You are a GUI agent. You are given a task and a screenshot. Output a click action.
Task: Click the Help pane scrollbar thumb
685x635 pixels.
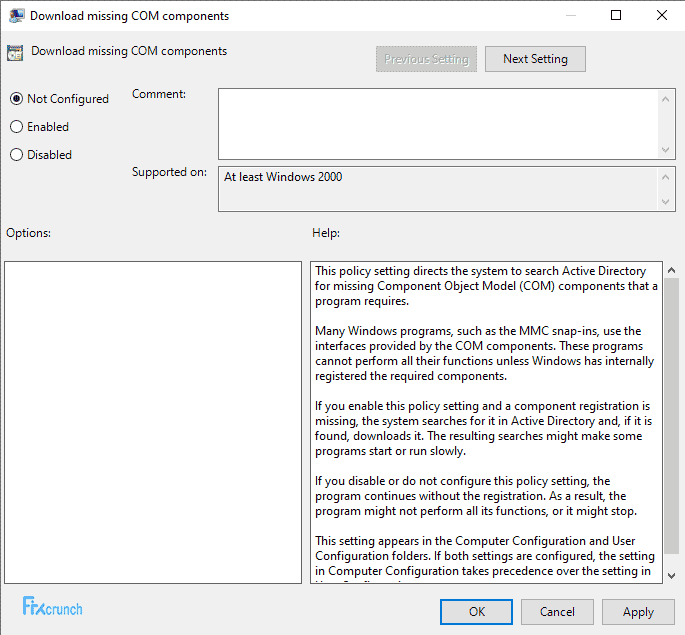(671, 417)
